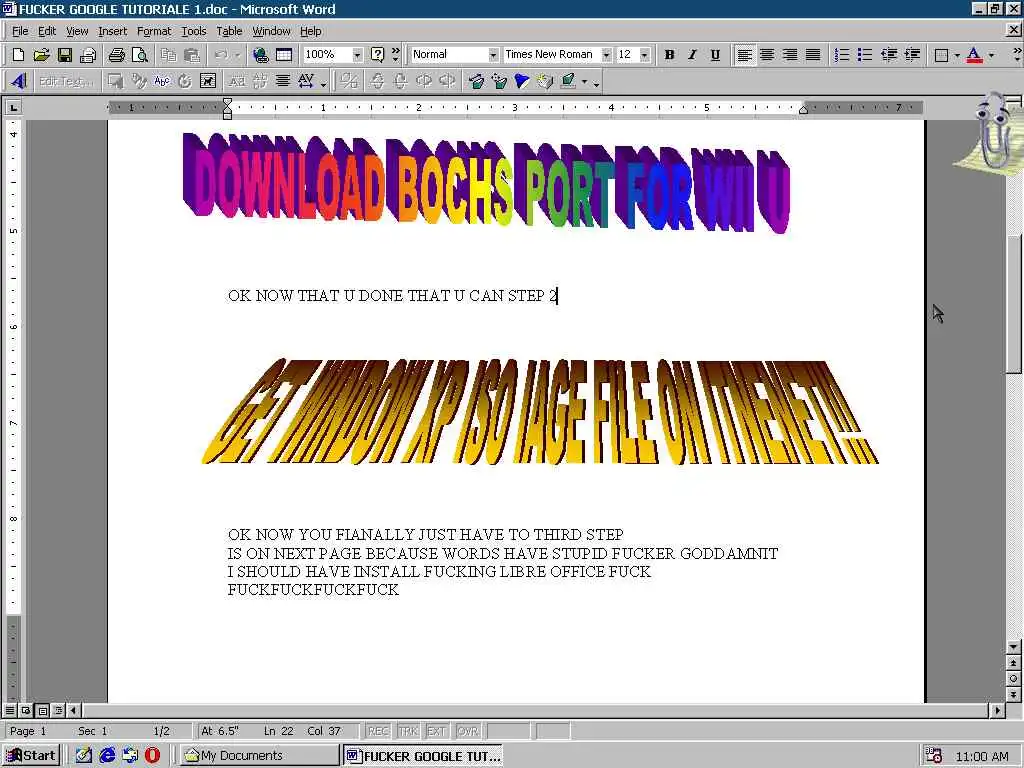Click the Insert Hyperlink globe icon
1024x768 pixels.
coord(261,55)
